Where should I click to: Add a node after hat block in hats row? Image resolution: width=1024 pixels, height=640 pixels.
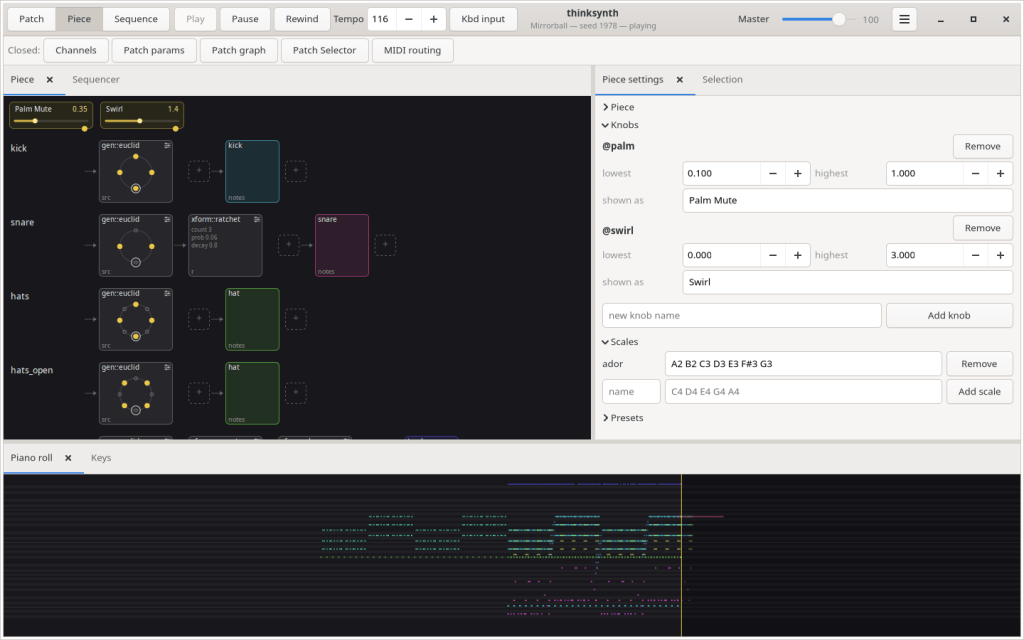(295, 319)
